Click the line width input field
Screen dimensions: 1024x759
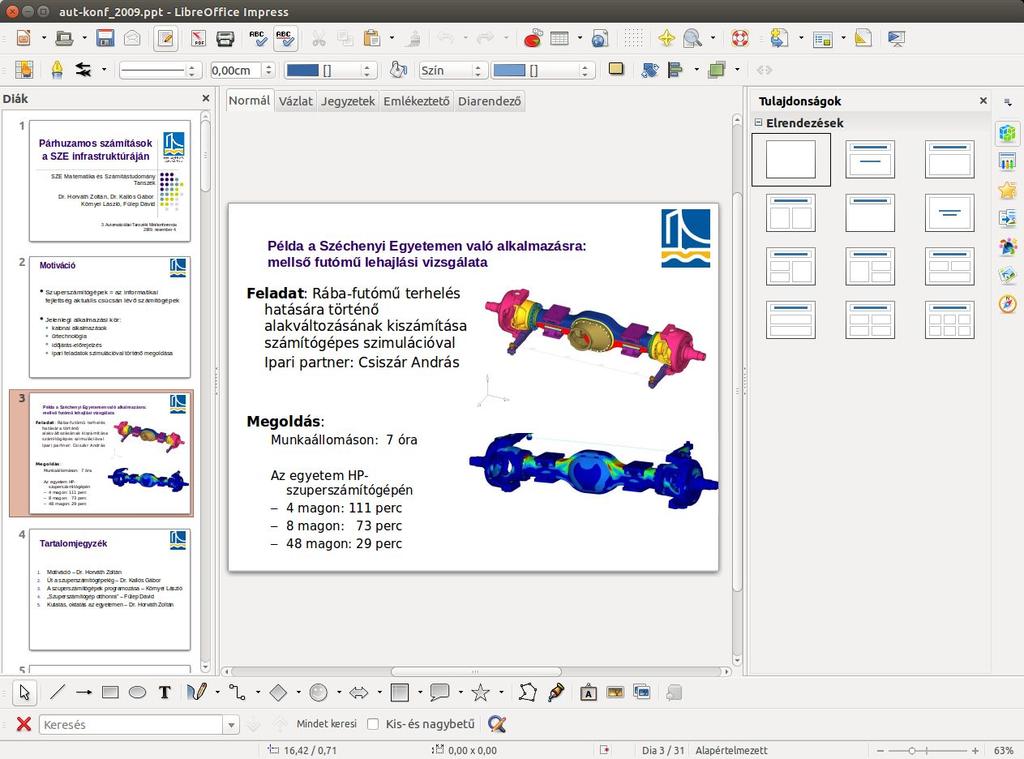tap(235, 70)
